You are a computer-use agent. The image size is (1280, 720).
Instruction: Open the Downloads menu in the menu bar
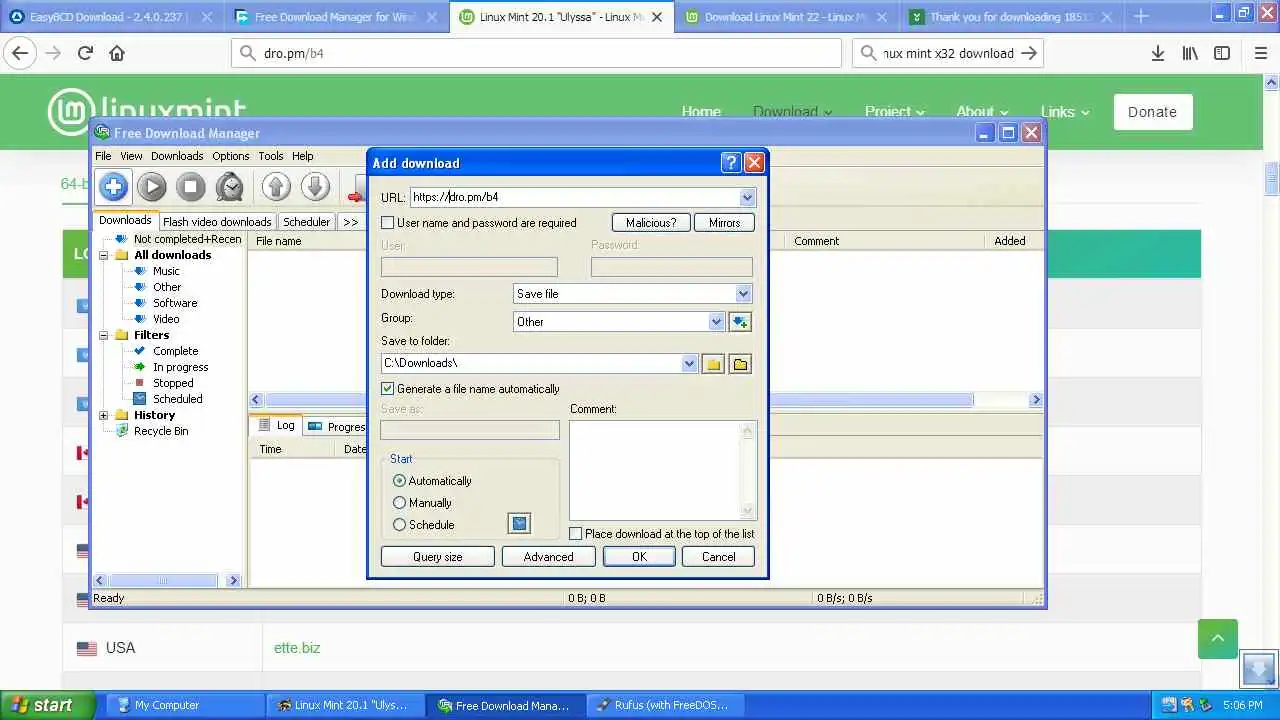(177, 156)
